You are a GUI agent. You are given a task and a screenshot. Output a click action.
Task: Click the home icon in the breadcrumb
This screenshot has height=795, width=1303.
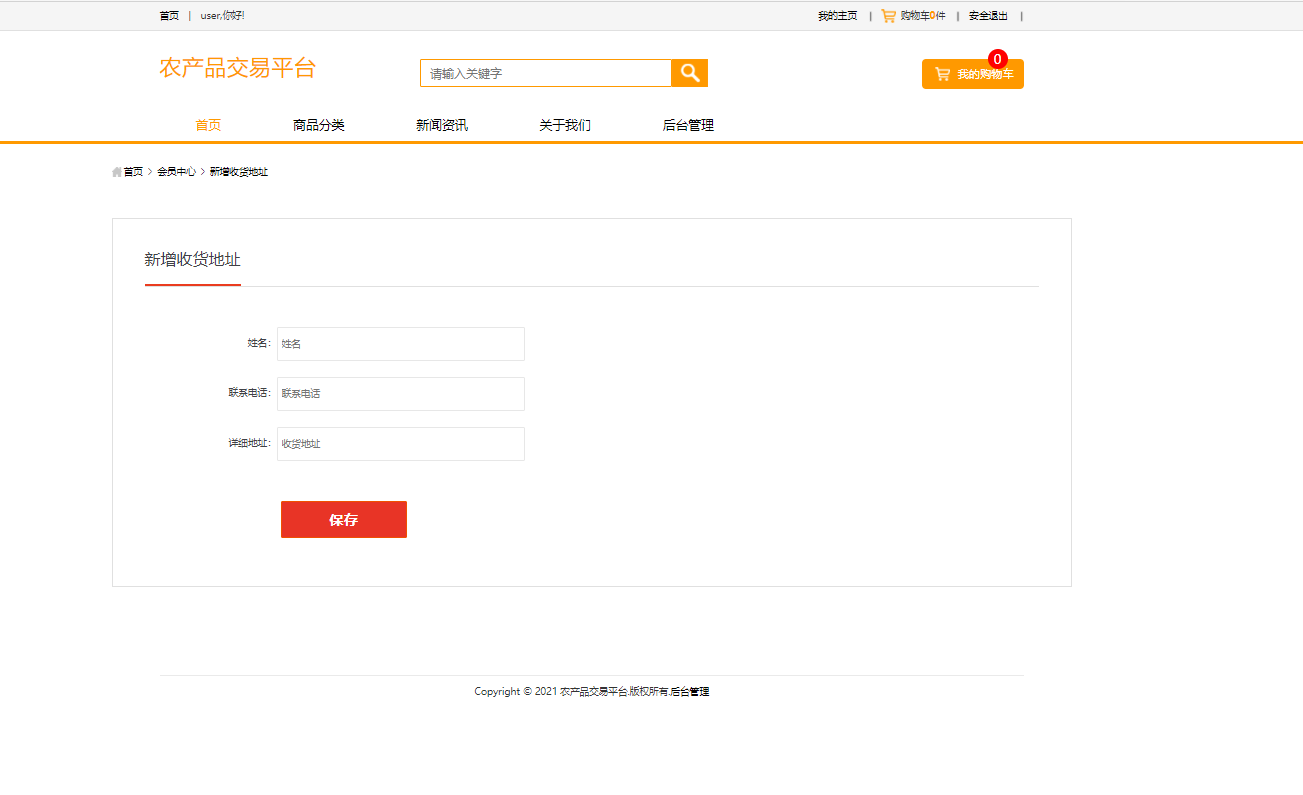coord(116,172)
